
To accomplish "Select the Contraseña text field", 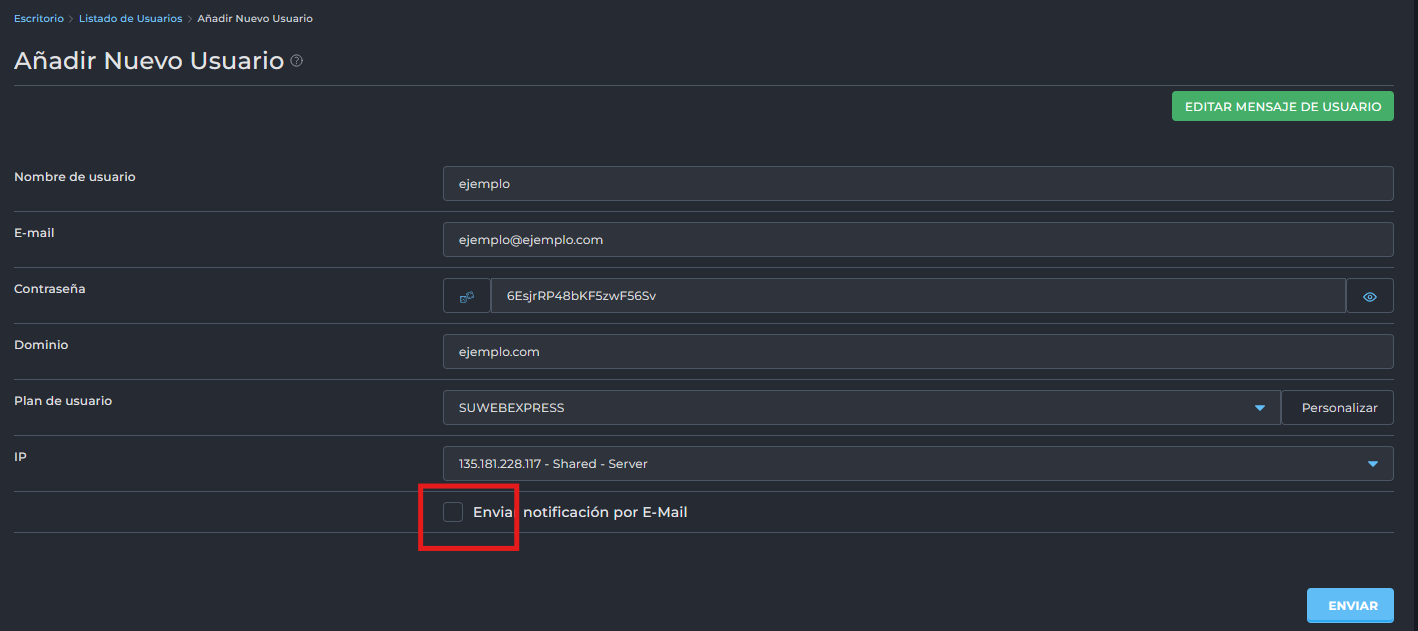I will 917,296.
